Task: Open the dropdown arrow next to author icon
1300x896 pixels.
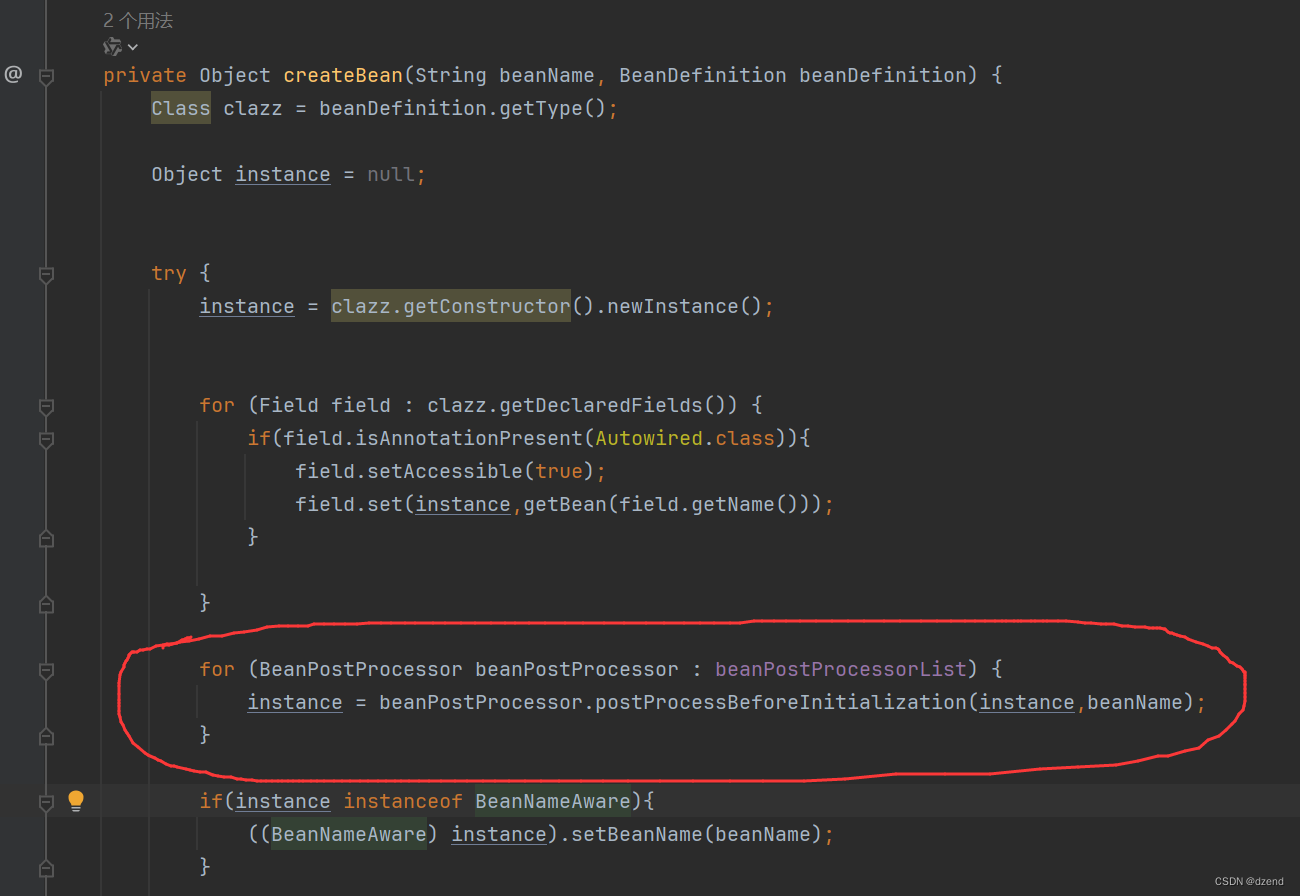Action: coord(133,47)
